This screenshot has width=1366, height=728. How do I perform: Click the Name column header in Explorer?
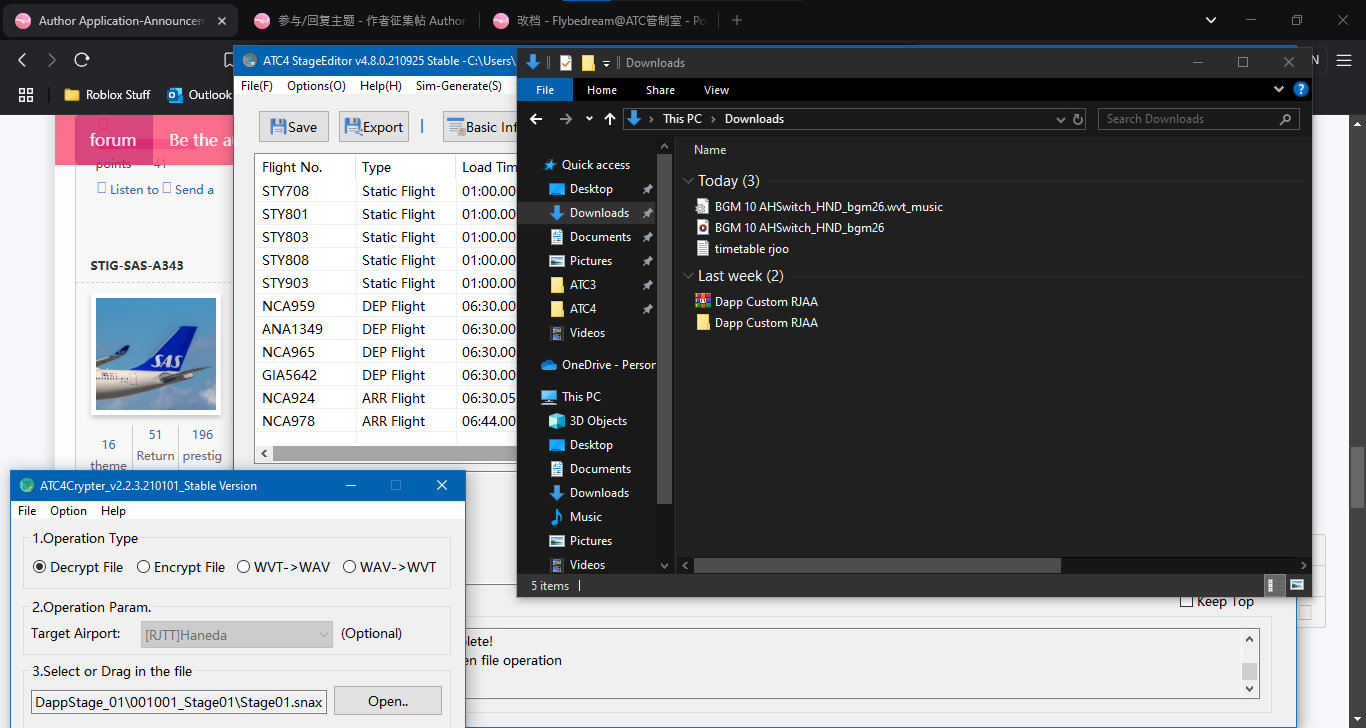[710, 150]
